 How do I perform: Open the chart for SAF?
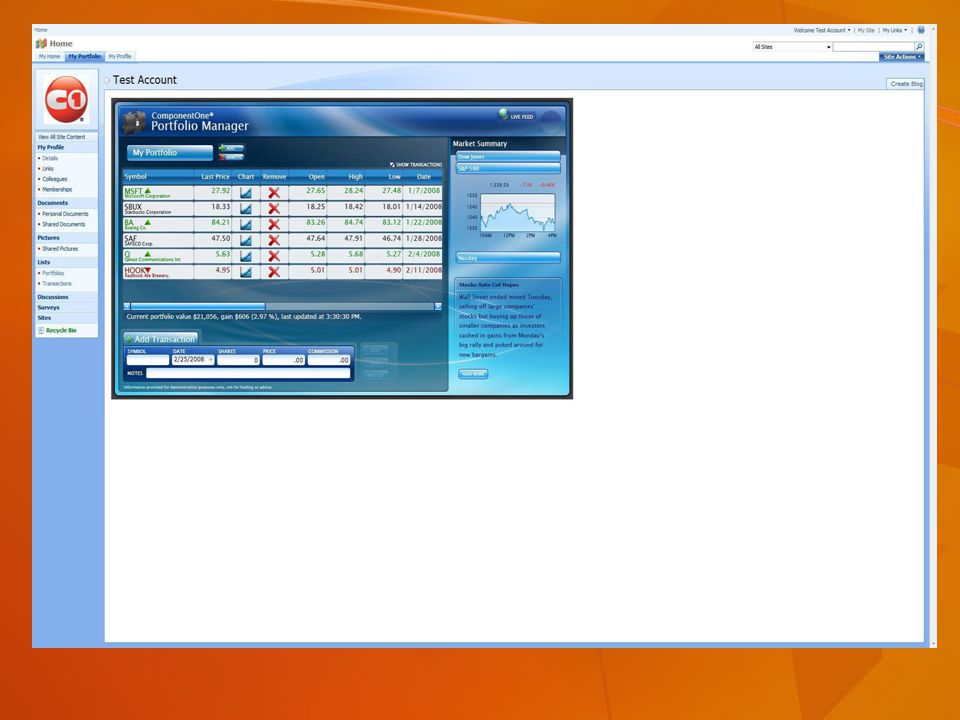tap(246, 241)
